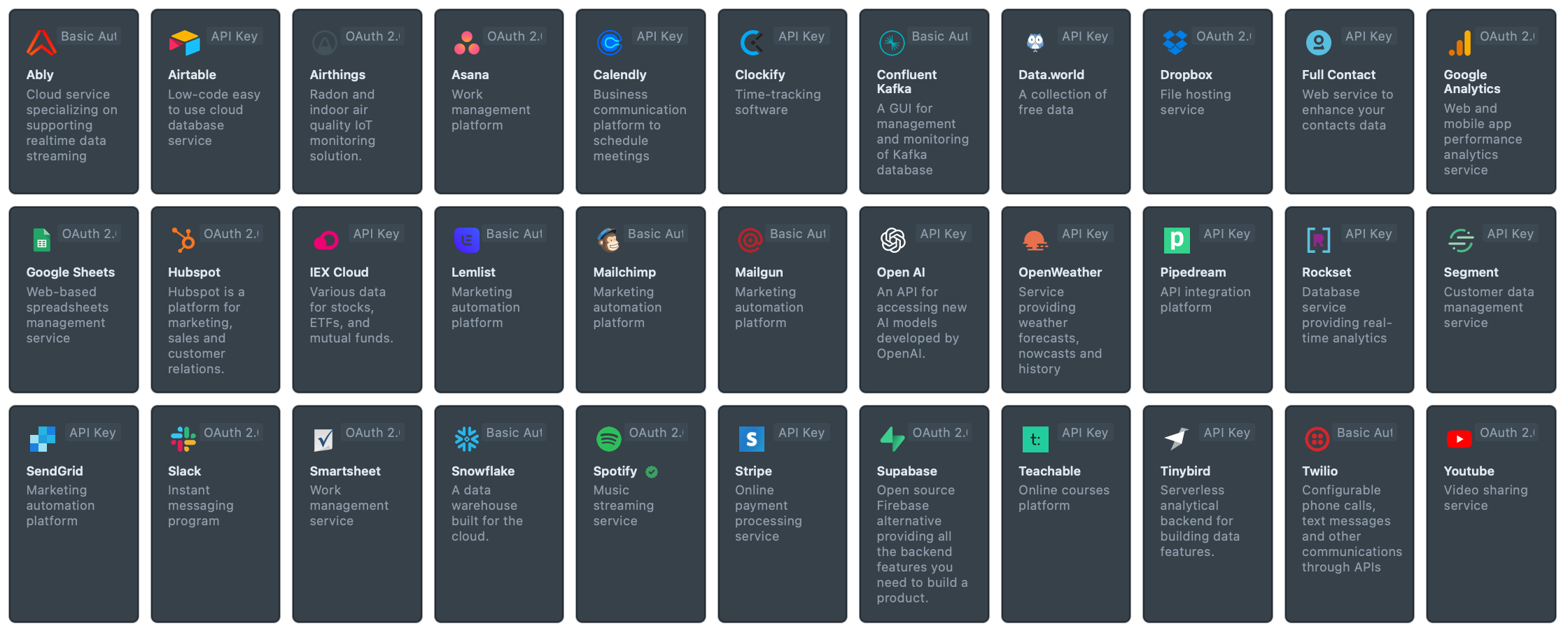Select the green Google Sheets icon
1568x631 pixels.
click(x=42, y=240)
